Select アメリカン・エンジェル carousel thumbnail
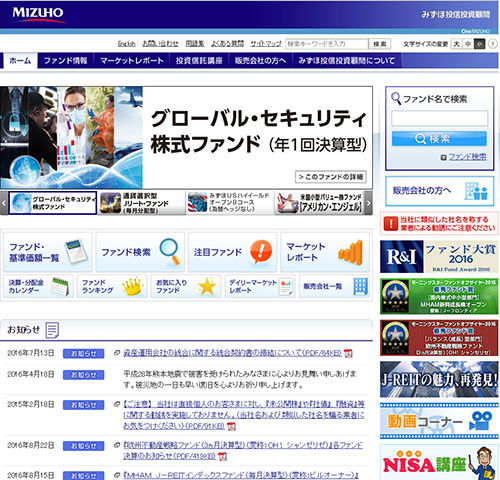The height and width of the screenshot is (480, 500). click(x=319, y=203)
